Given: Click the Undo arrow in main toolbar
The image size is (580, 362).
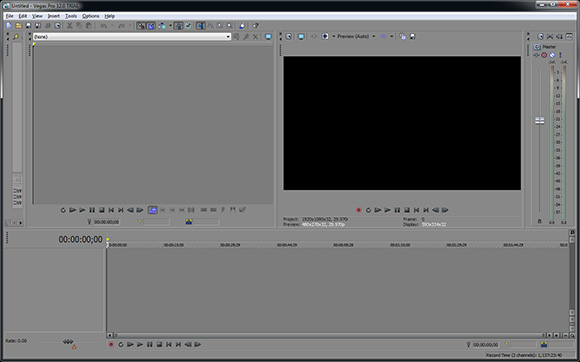Looking at the screenshot, I should (x=104, y=26).
